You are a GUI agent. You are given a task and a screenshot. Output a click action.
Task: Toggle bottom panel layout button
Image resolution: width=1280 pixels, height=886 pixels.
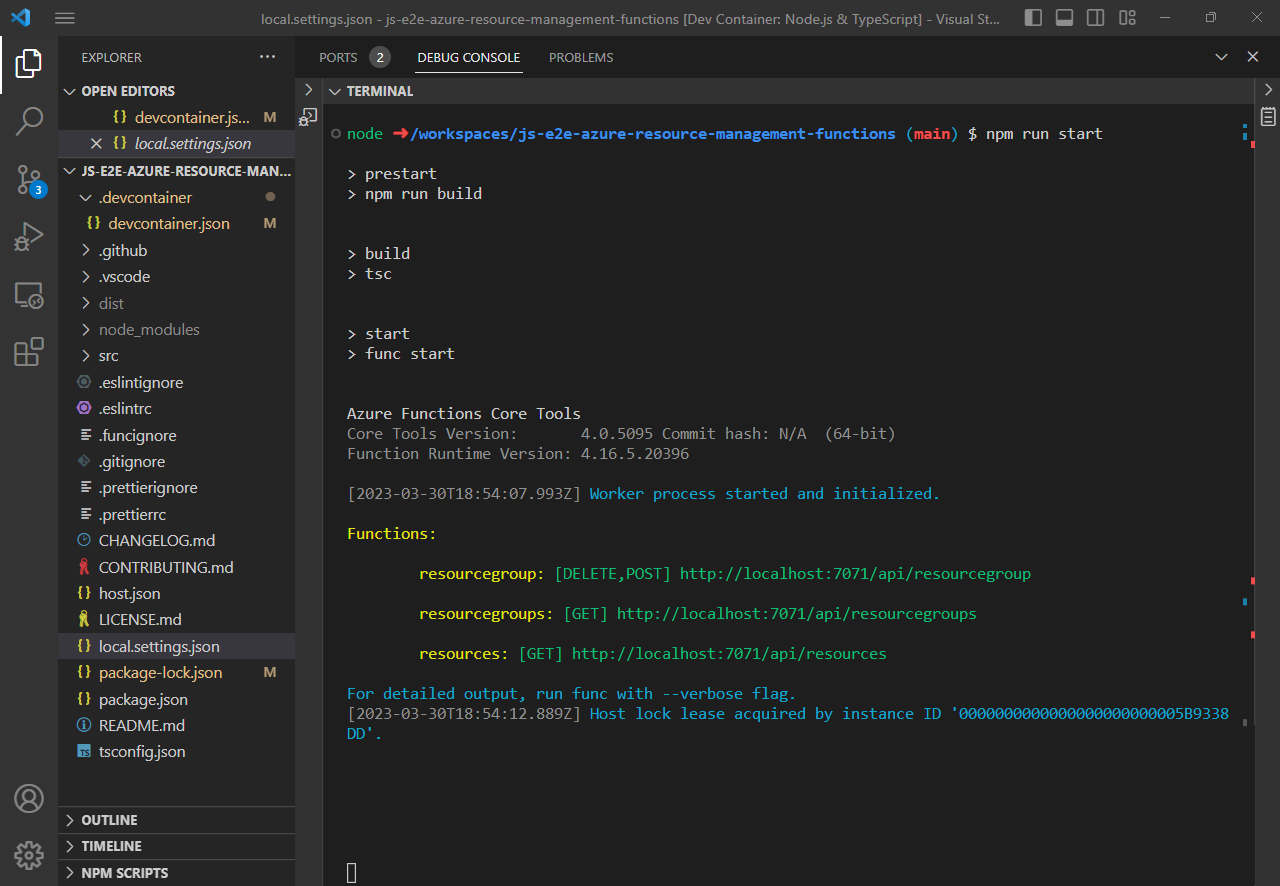(x=1064, y=18)
